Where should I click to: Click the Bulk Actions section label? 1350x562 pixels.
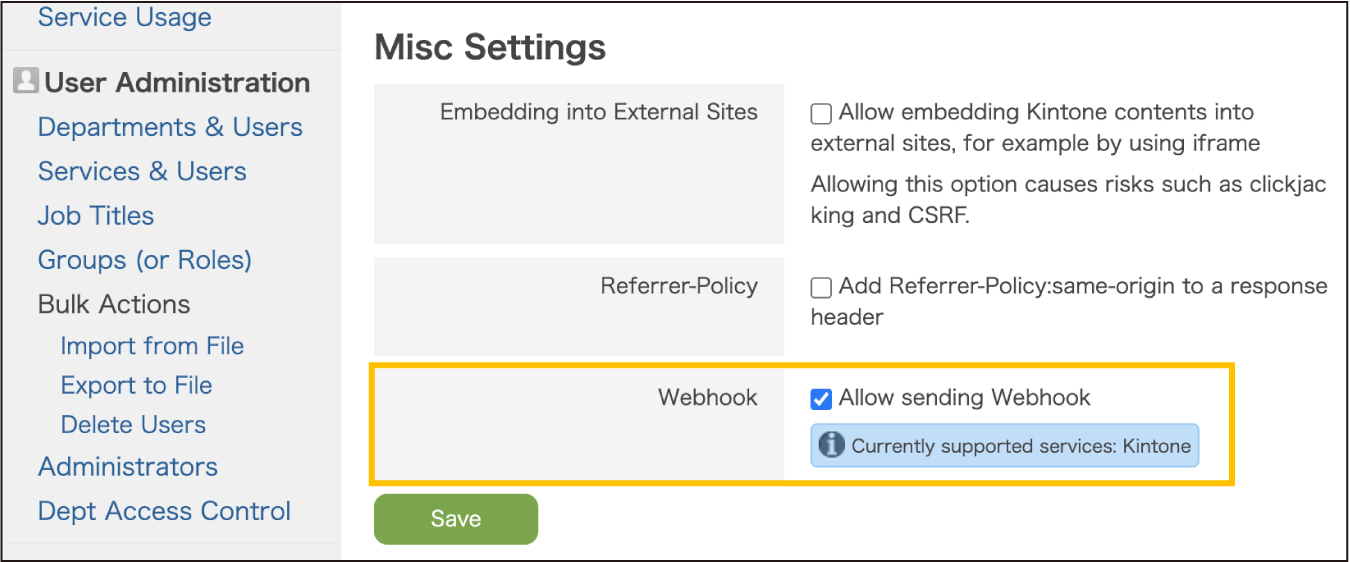pos(114,304)
